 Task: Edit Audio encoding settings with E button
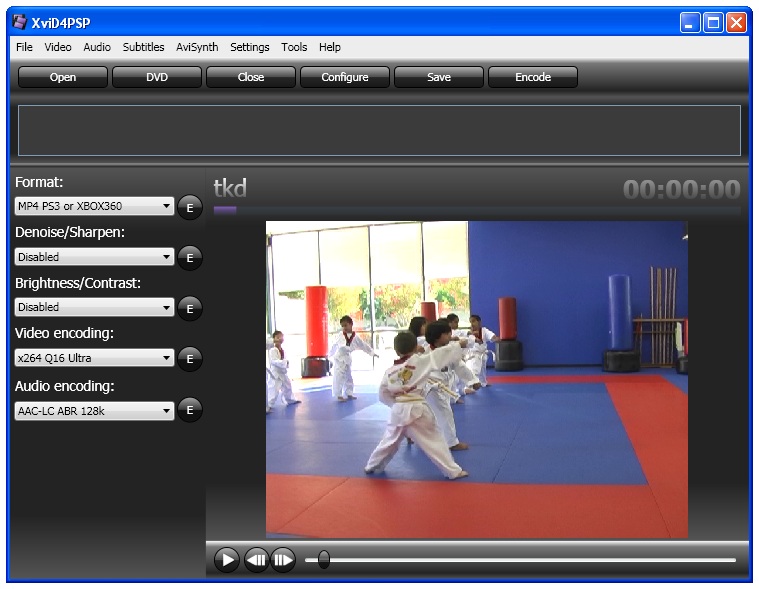(190, 410)
